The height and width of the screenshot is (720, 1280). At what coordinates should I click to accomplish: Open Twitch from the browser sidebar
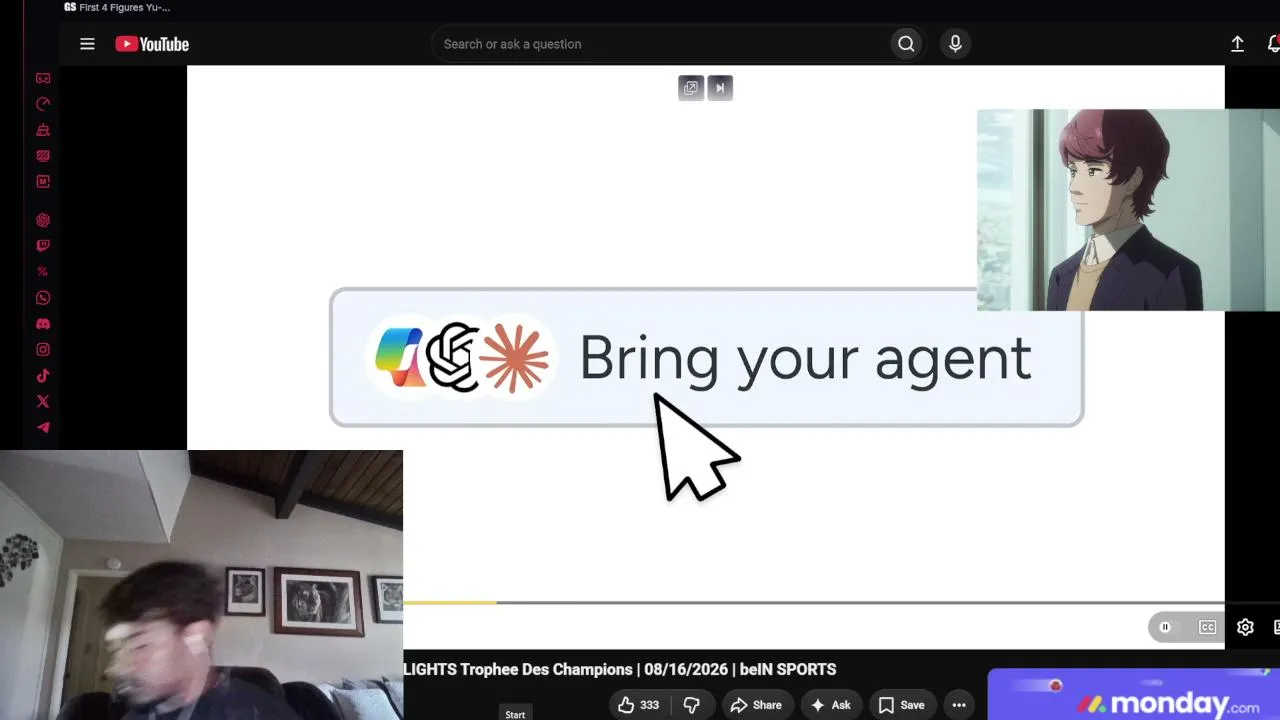tap(43, 246)
